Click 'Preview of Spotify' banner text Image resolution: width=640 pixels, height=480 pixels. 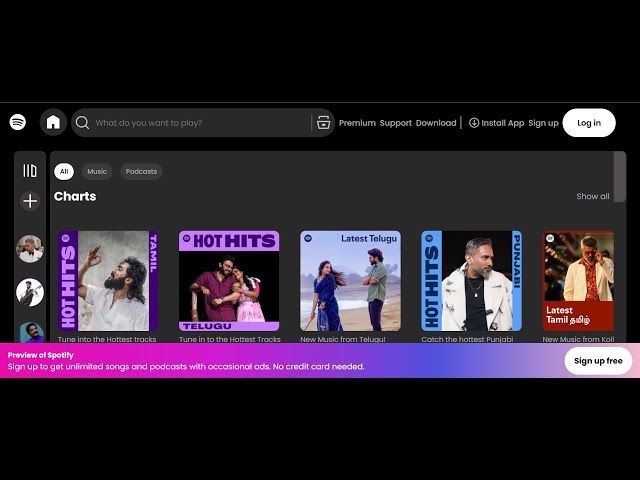click(40, 355)
